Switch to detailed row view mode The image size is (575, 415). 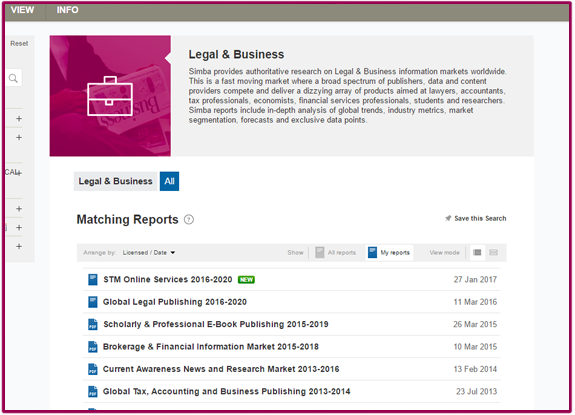tap(494, 253)
